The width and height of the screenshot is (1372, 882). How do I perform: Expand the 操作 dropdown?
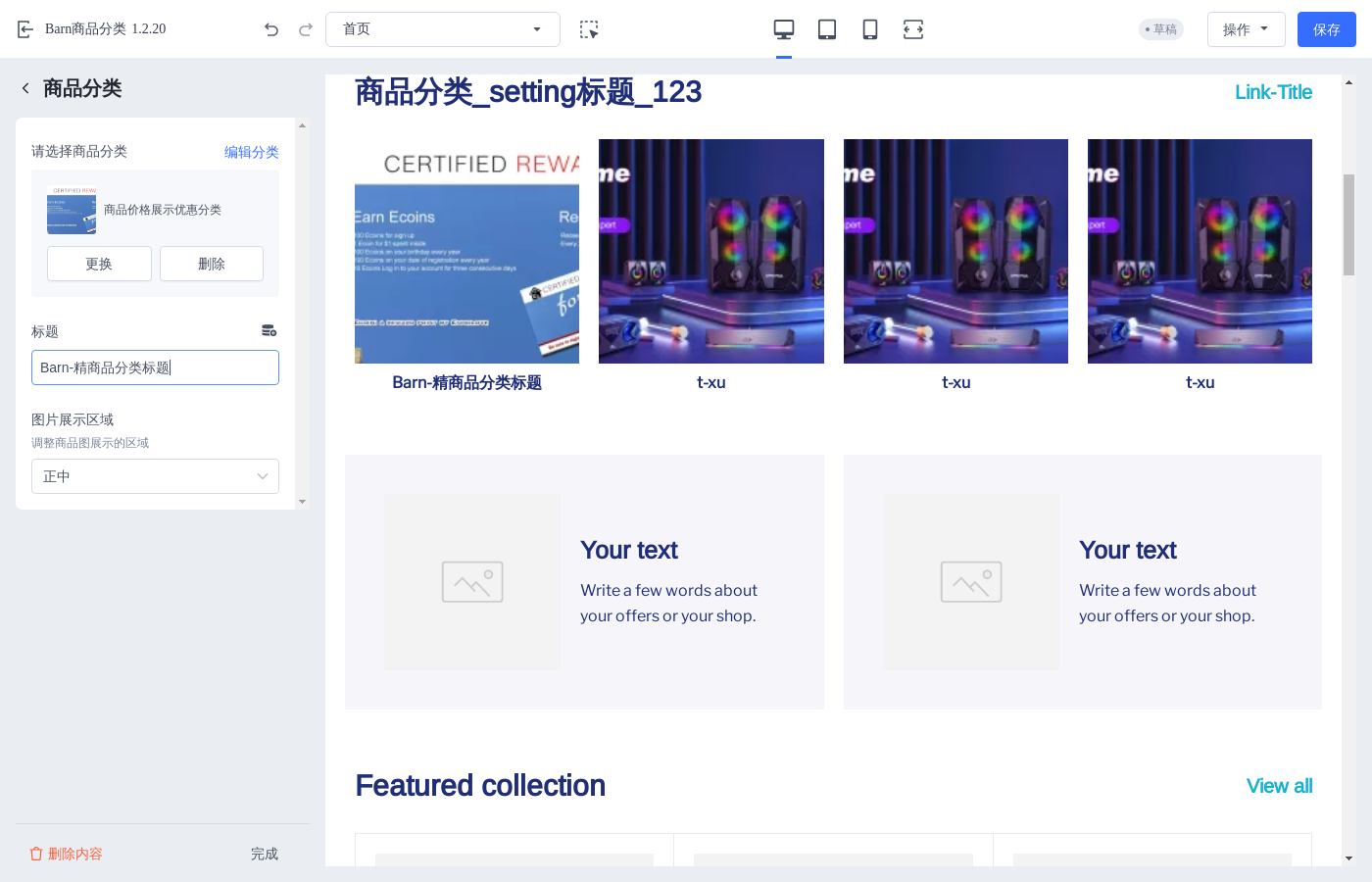1246,28
